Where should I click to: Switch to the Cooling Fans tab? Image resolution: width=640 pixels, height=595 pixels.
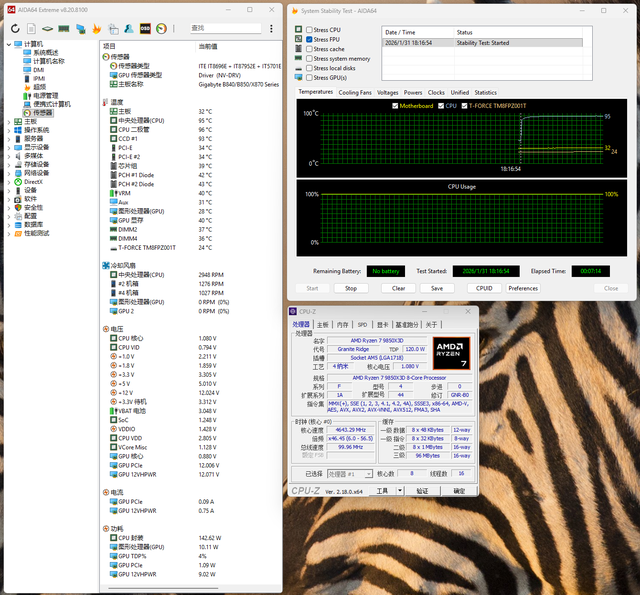click(355, 92)
